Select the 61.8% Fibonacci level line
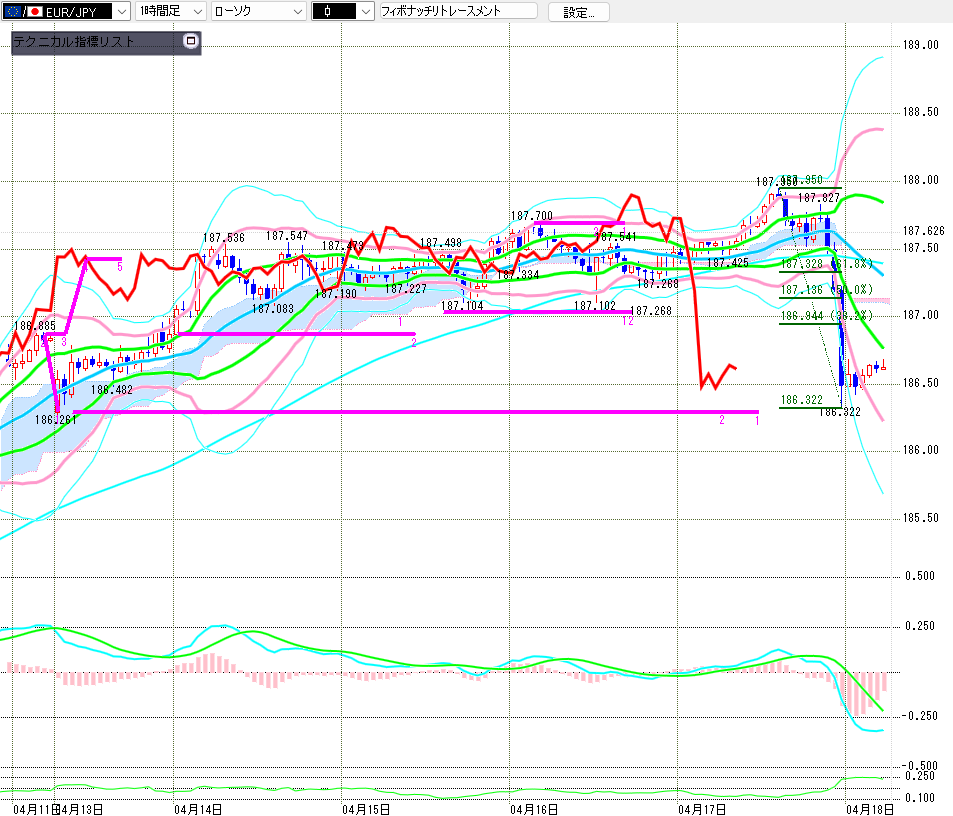Viewport: 953px width, 816px height. click(808, 271)
